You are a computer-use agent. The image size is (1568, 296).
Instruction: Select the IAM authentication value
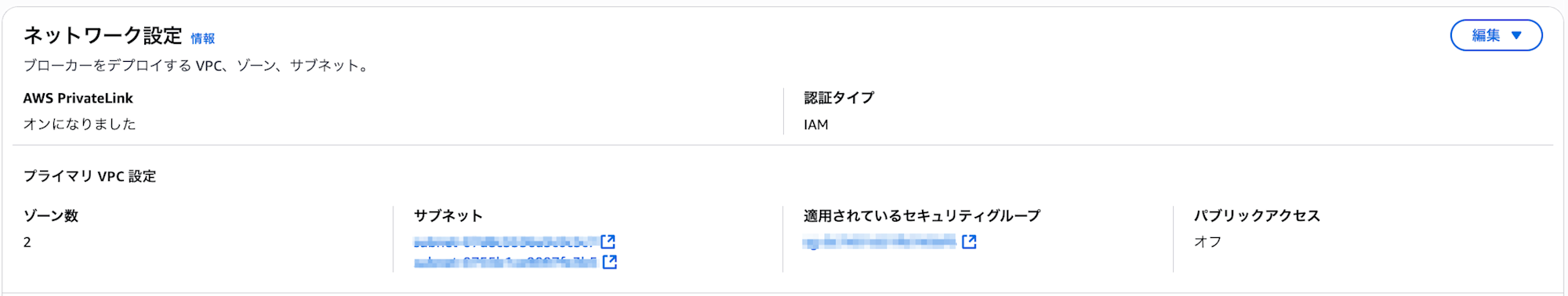(816, 125)
